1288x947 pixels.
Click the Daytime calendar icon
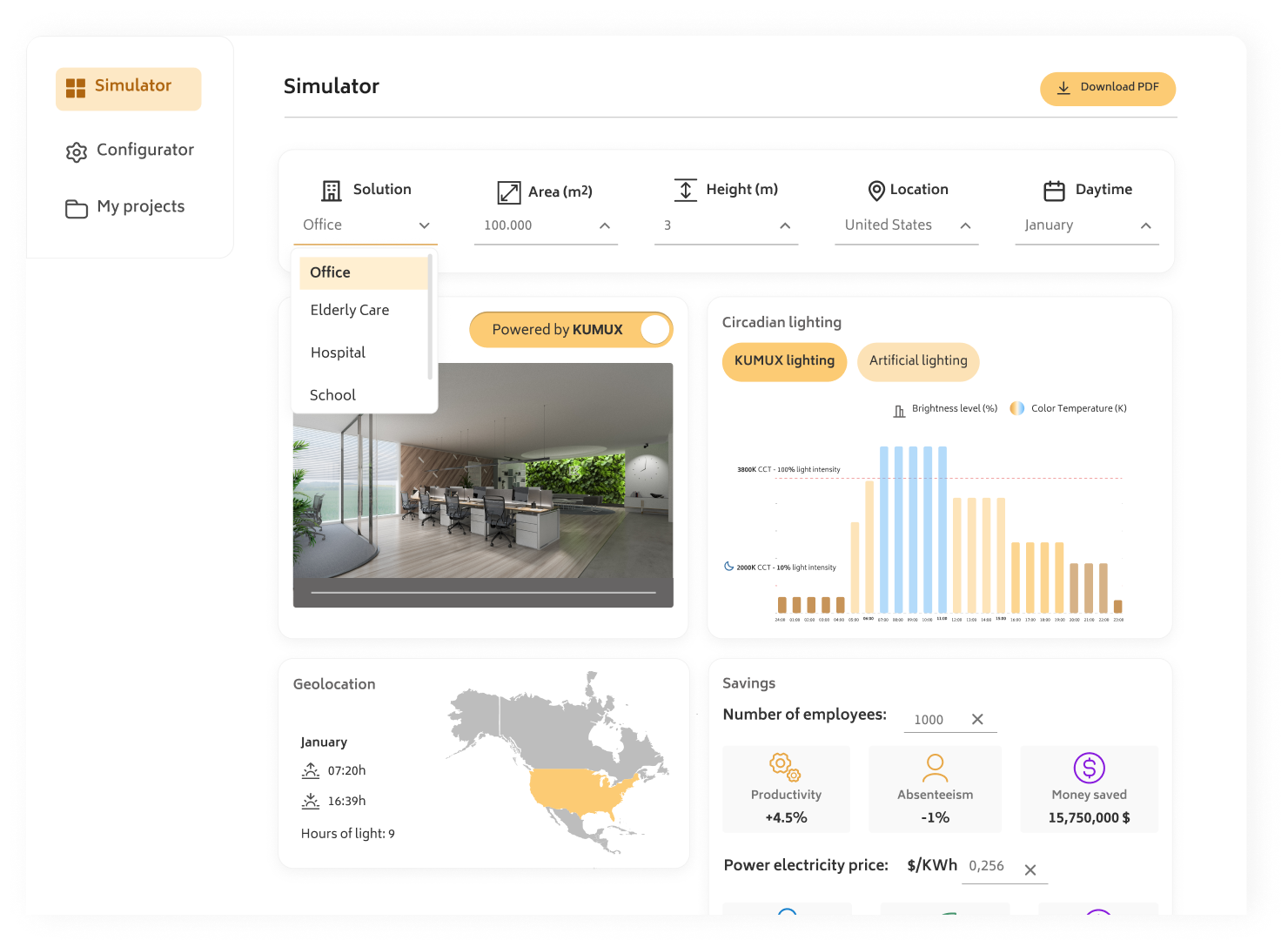pos(1054,191)
